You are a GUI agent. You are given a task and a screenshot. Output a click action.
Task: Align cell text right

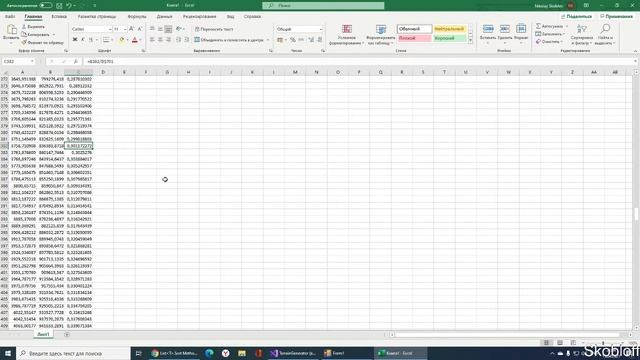tap(168, 40)
